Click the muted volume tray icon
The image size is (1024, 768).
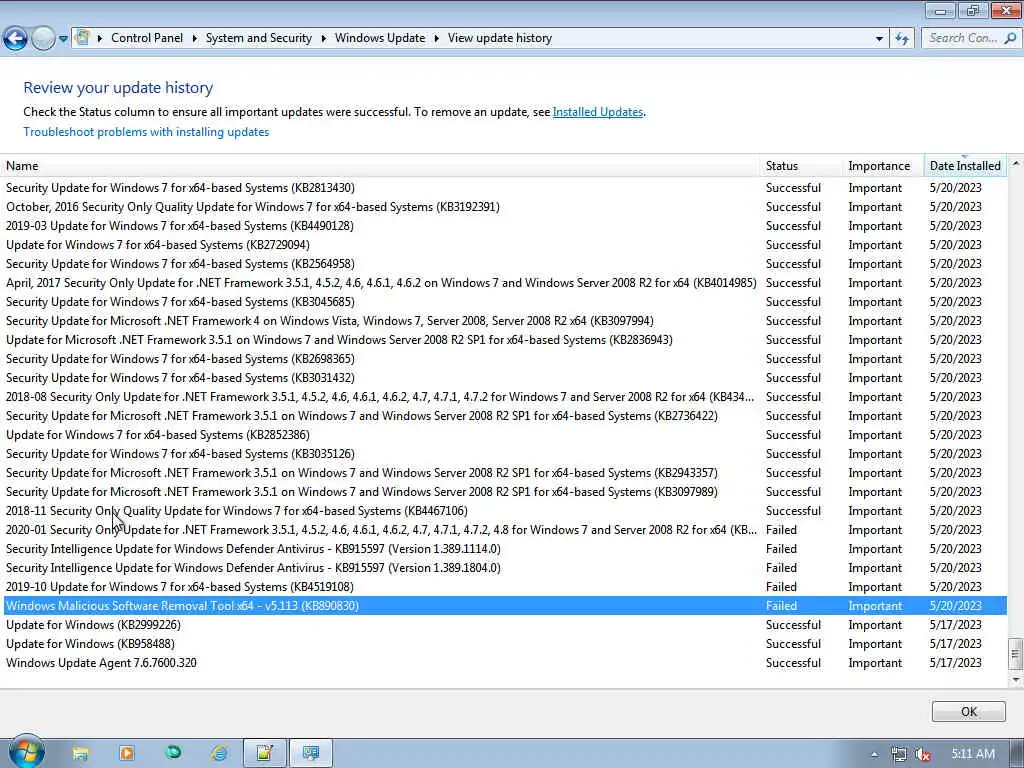tap(922, 754)
